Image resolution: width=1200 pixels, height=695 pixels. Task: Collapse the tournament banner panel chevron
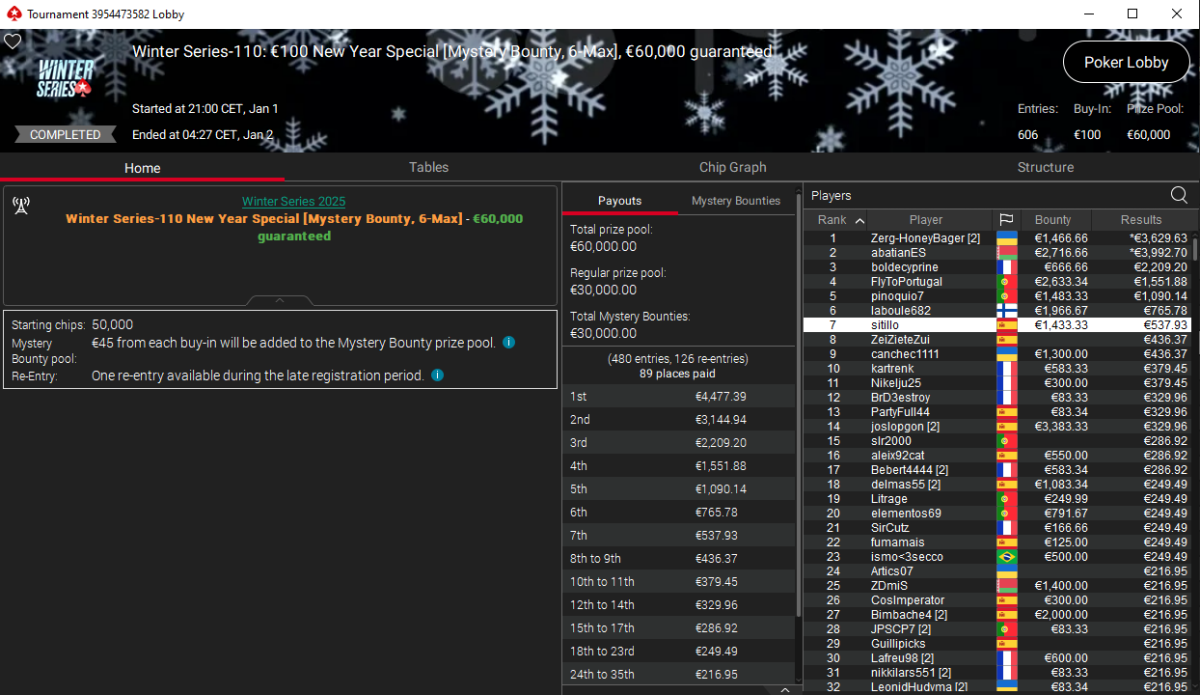click(280, 300)
